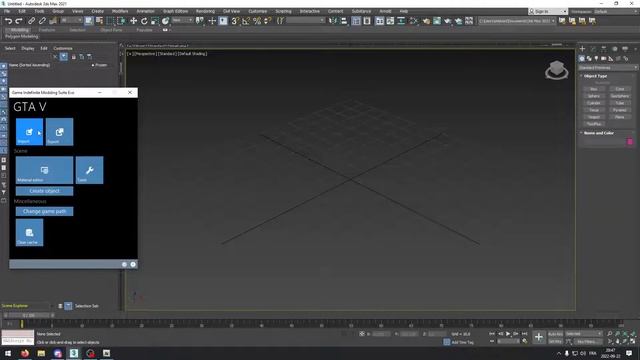Click the time slider handle
This screenshot has height=360, width=640.
tap(29, 316)
